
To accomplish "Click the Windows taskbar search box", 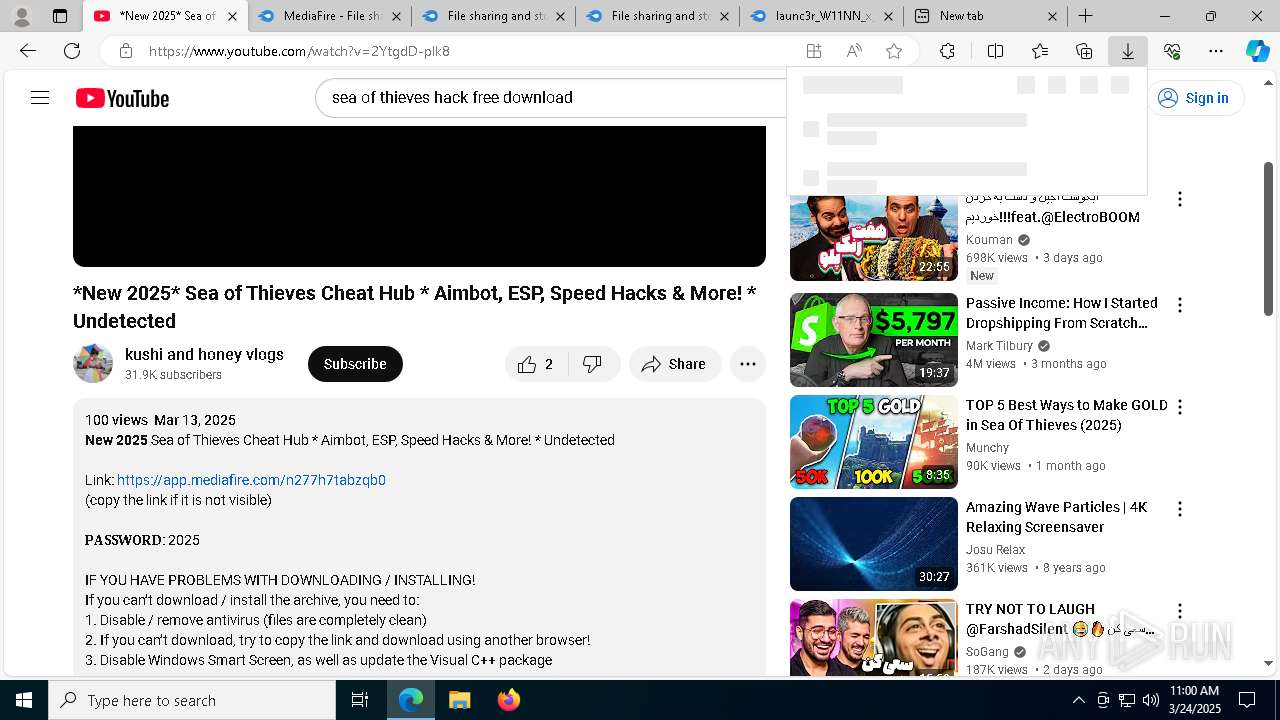I will click(x=192, y=700).
